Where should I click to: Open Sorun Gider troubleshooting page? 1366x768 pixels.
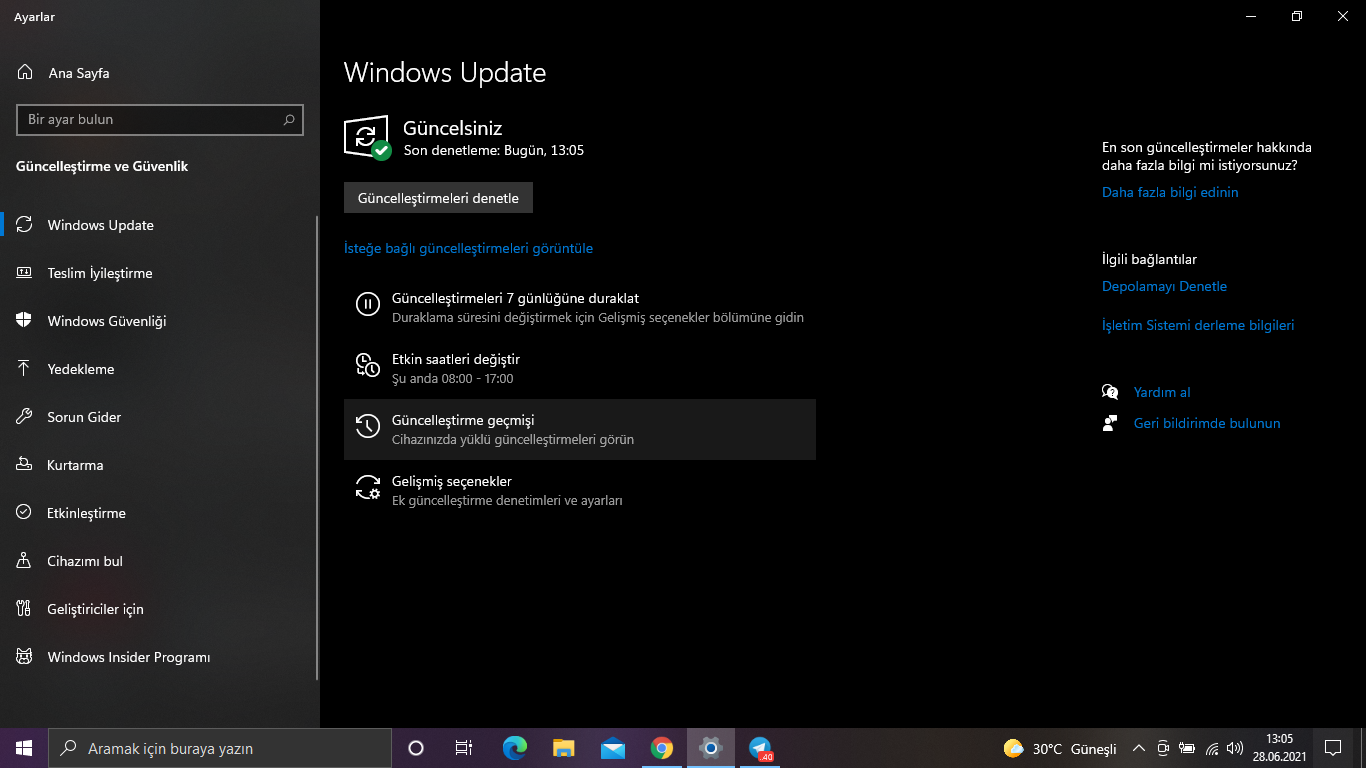(x=160, y=417)
